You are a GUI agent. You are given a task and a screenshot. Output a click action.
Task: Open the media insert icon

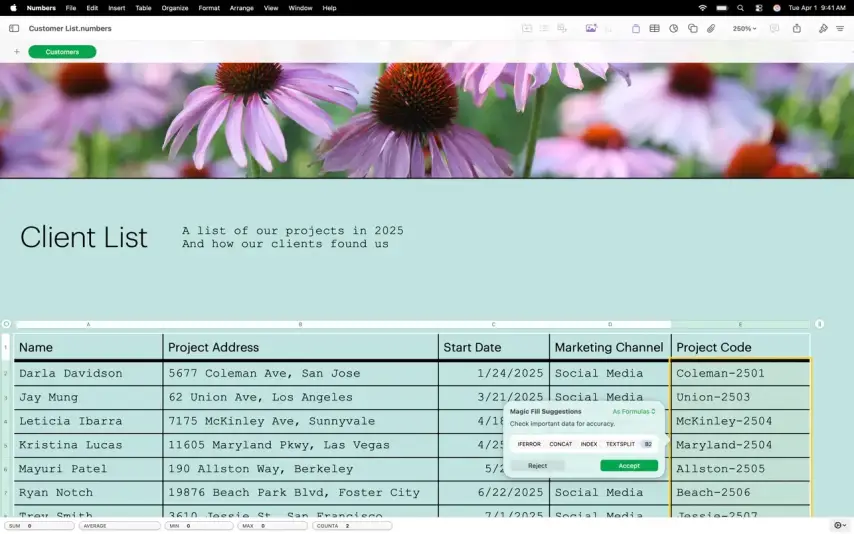pyautogui.click(x=591, y=29)
